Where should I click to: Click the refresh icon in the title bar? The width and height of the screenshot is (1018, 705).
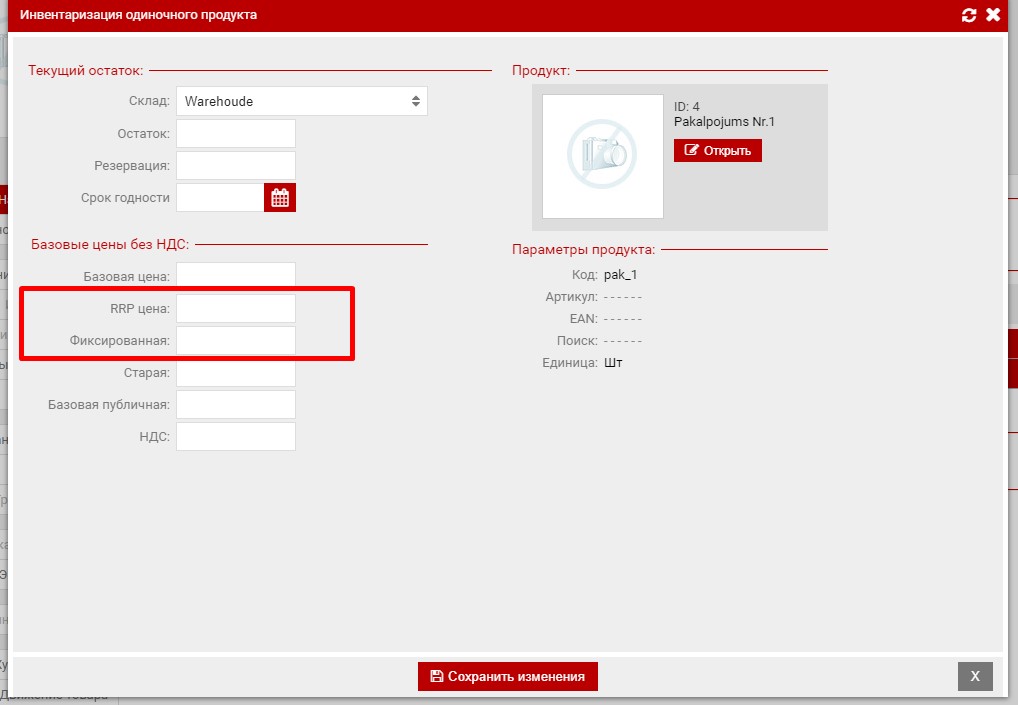coord(967,15)
